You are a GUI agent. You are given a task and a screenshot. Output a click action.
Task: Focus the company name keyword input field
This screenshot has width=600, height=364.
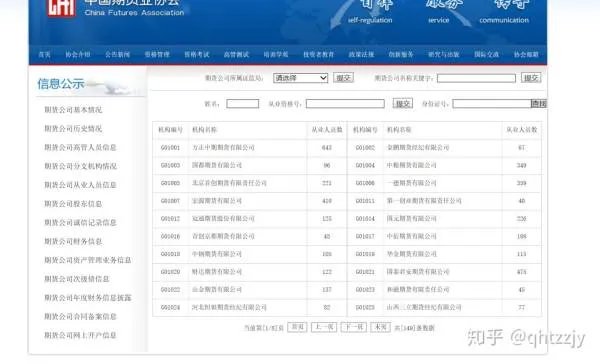(x=476, y=78)
